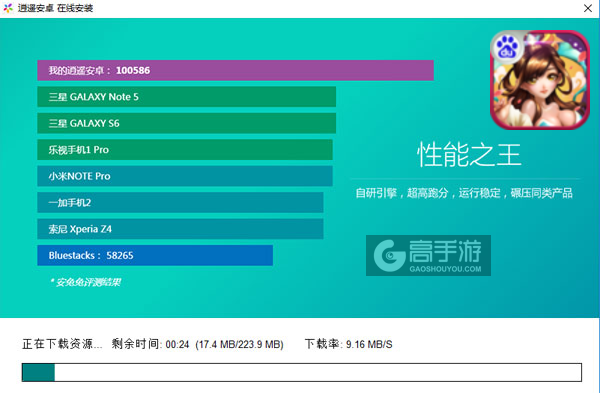Click the 性能之王 headline
600x393 pixels.
(x=469, y=155)
